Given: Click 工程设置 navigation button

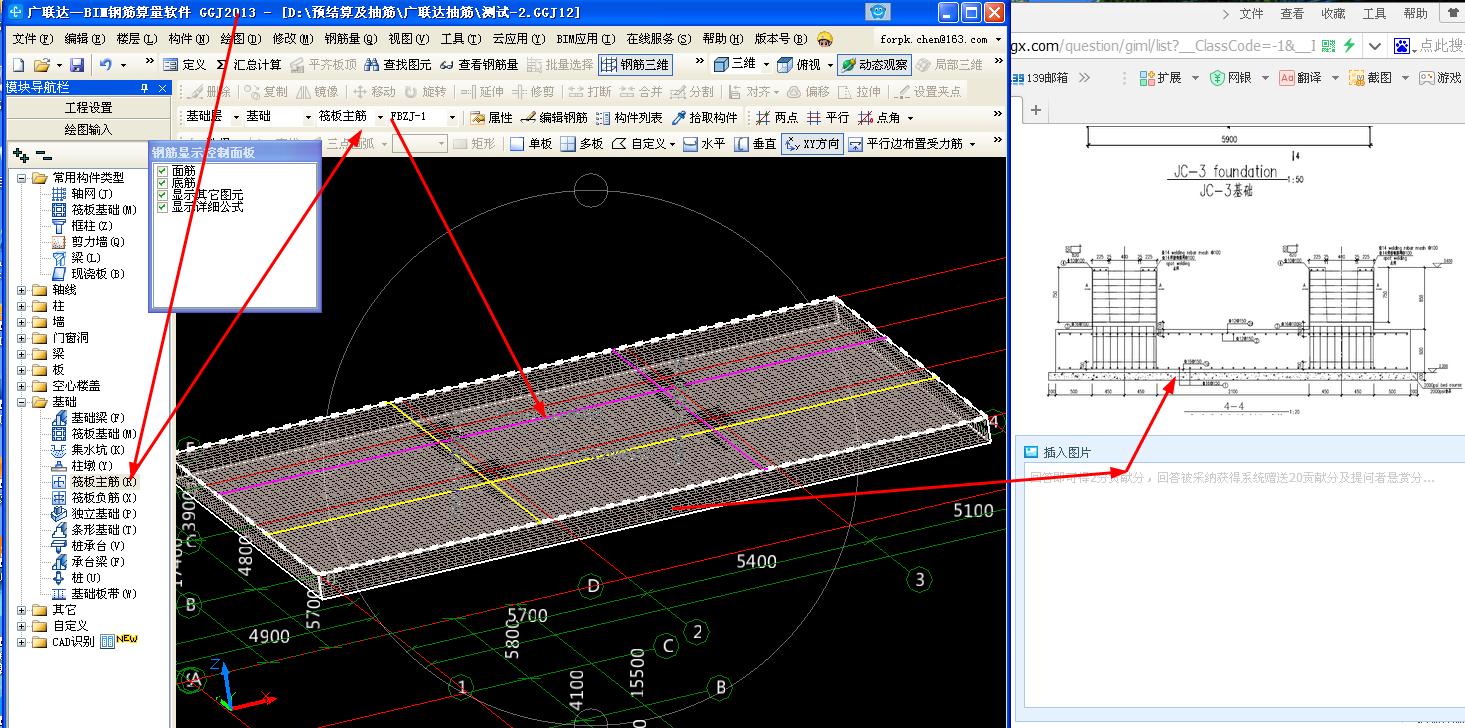Looking at the screenshot, I should [x=88, y=108].
